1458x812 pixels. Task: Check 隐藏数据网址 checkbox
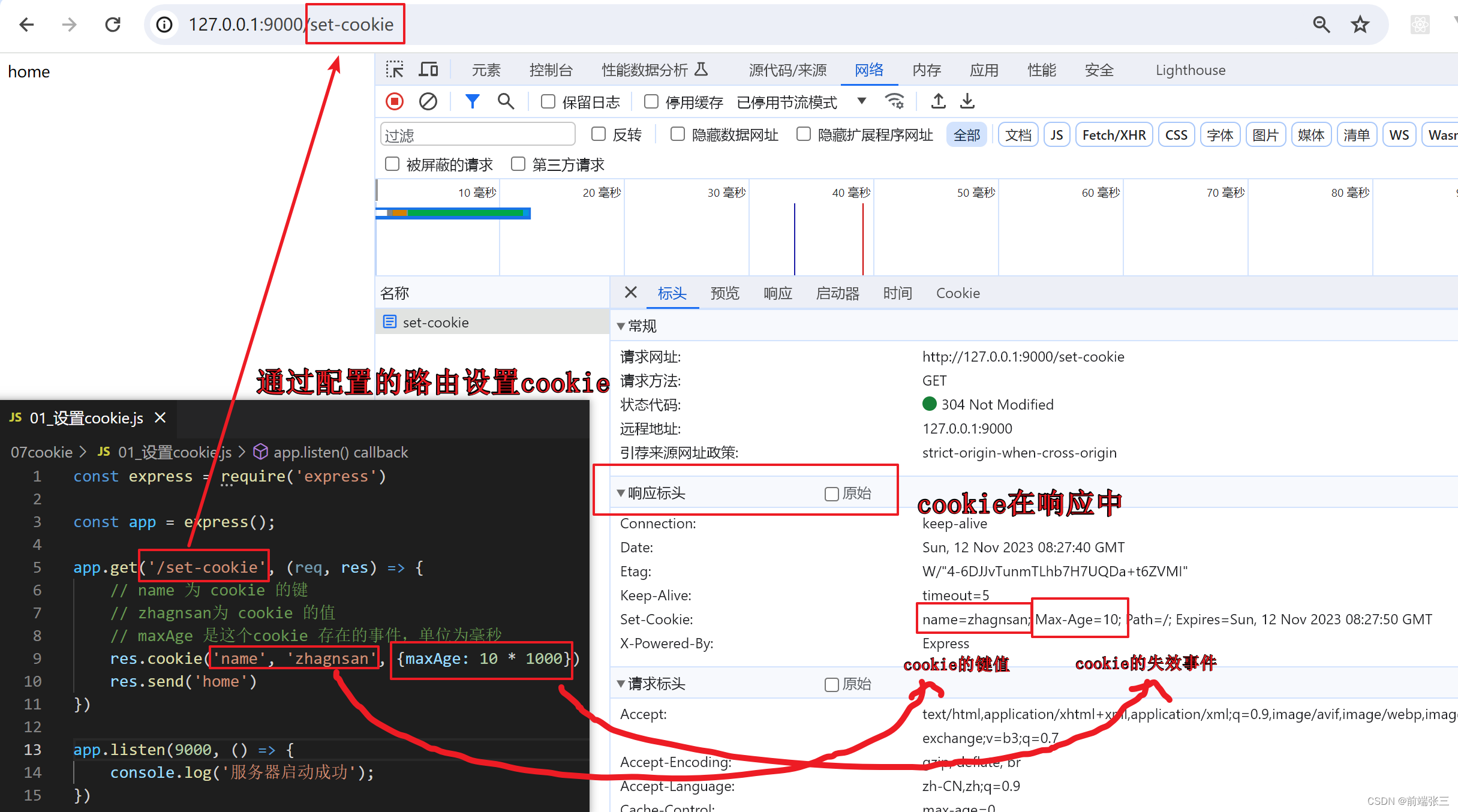coord(677,134)
